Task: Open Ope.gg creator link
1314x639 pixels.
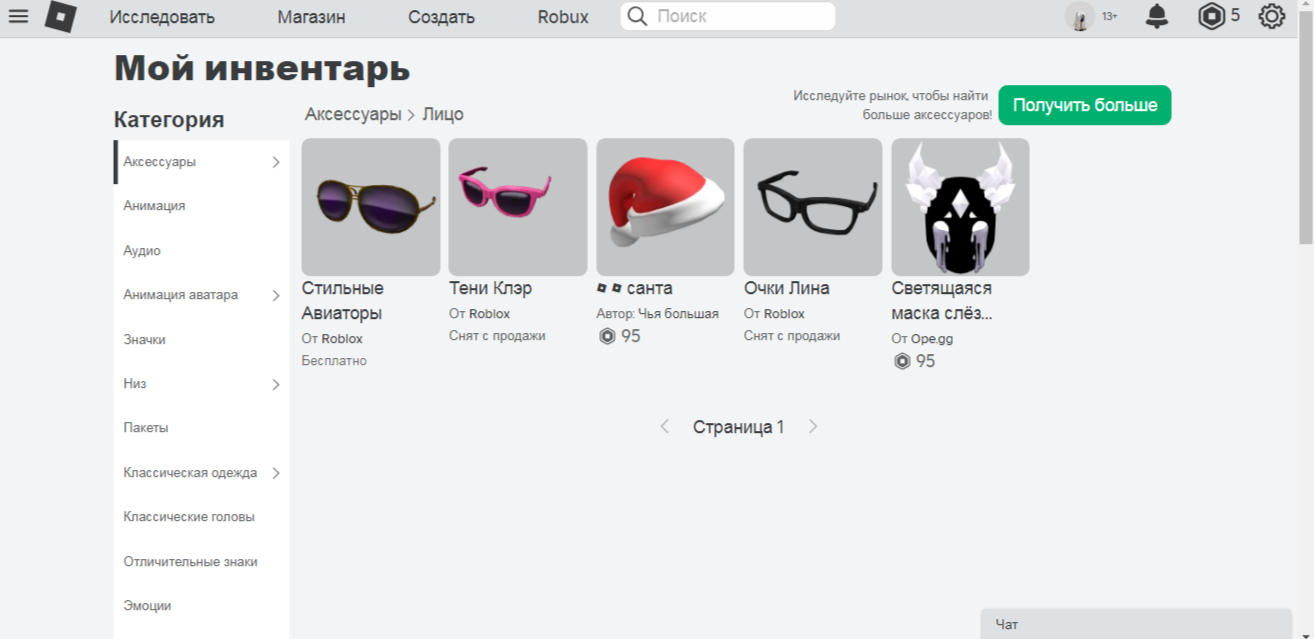Action: click(932, 339)
